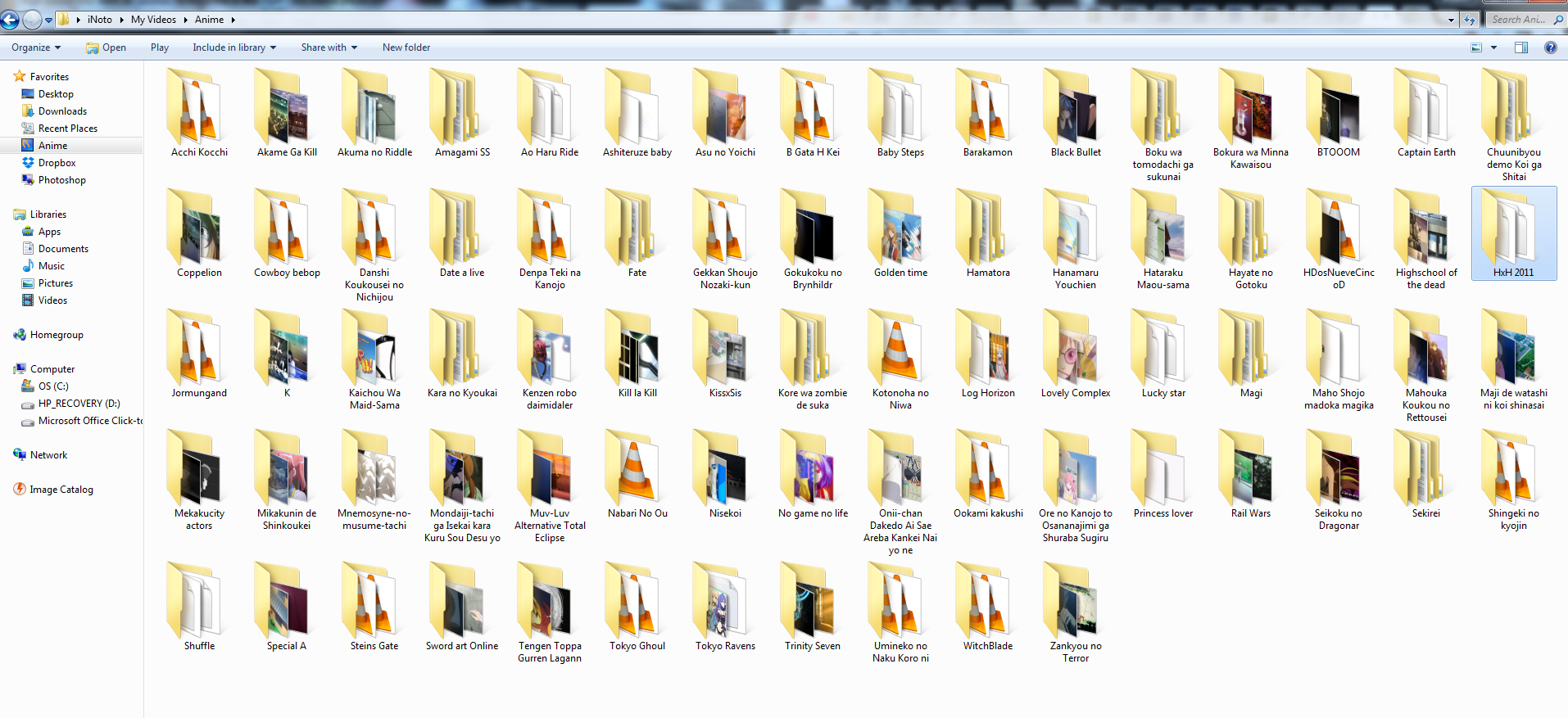Open the Apps library
The width and height of the screenshot is (1568, 718).
click(x=49, y=232)
